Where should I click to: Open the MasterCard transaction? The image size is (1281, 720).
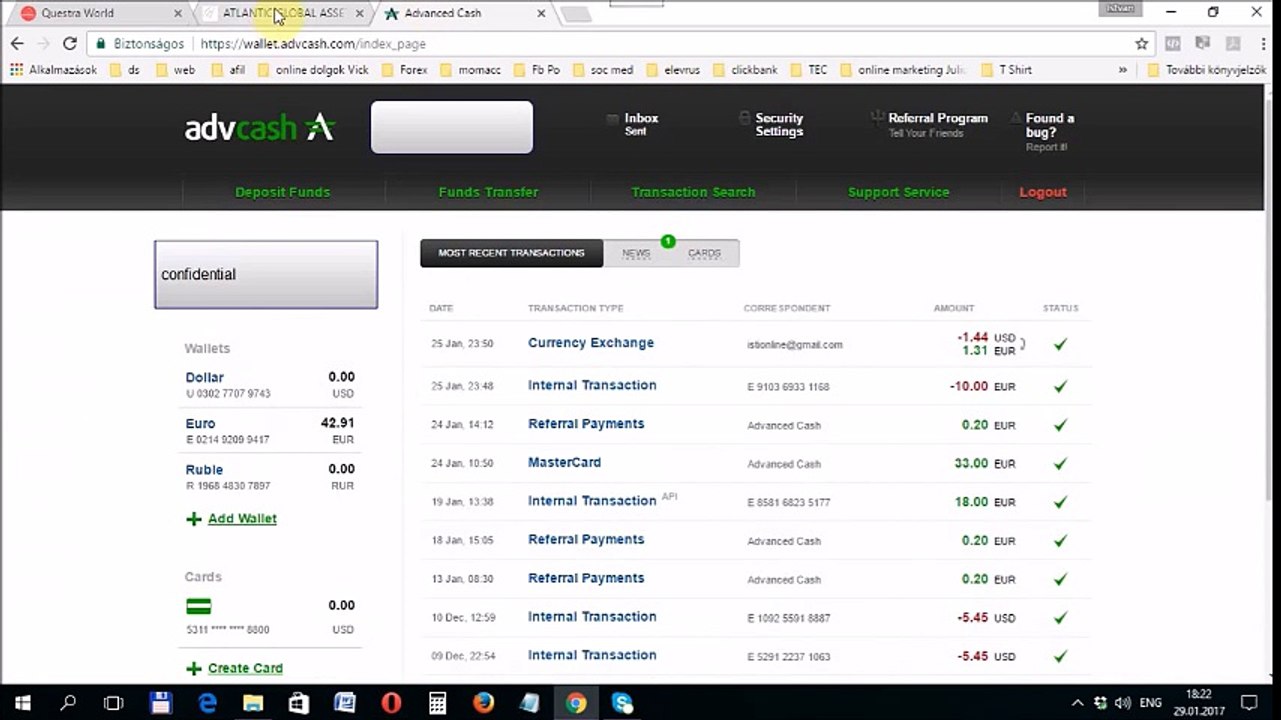(x=564, y=463)
